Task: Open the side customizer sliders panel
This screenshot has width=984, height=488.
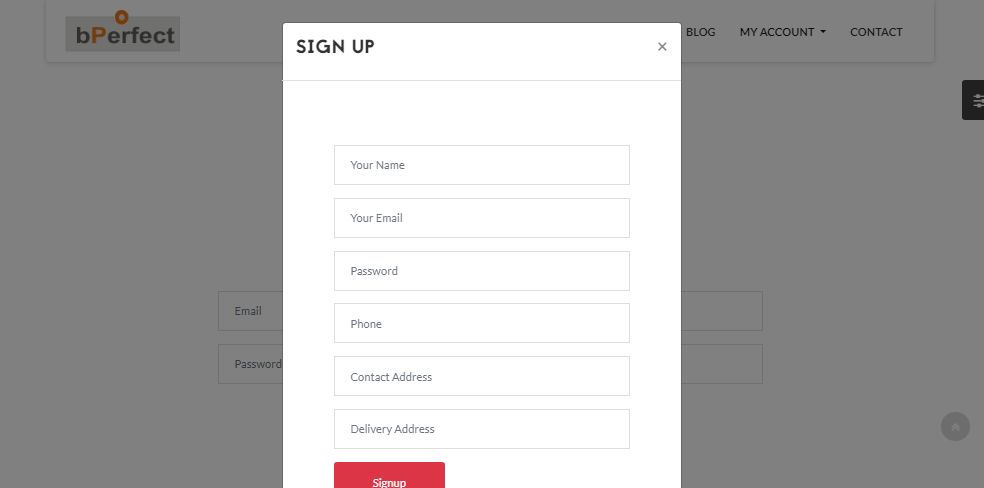Action: [976, 101]
